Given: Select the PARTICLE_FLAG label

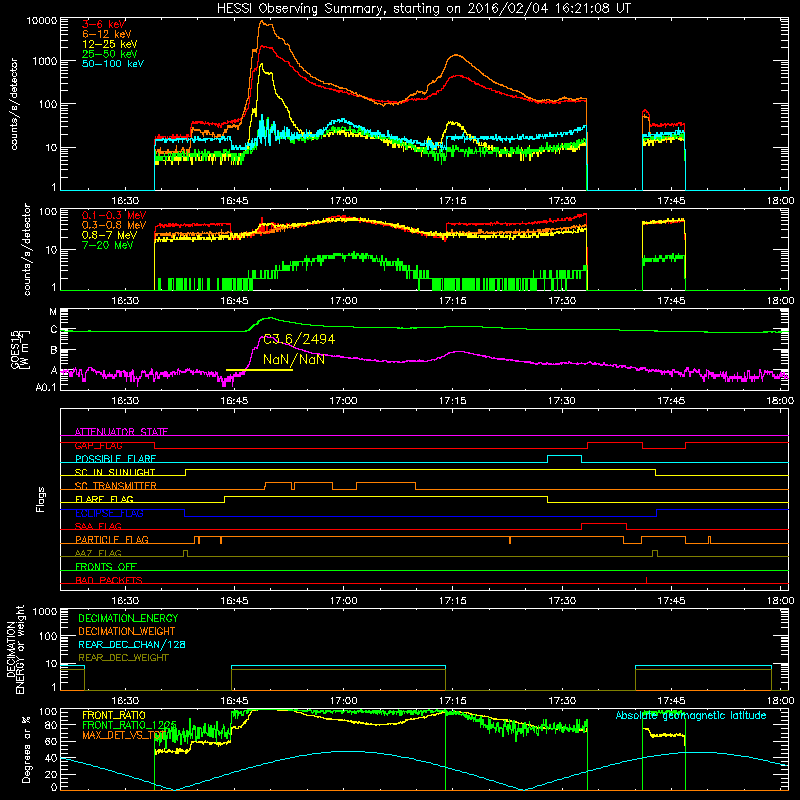Looking at the screenshot, I should pos(112,539).
